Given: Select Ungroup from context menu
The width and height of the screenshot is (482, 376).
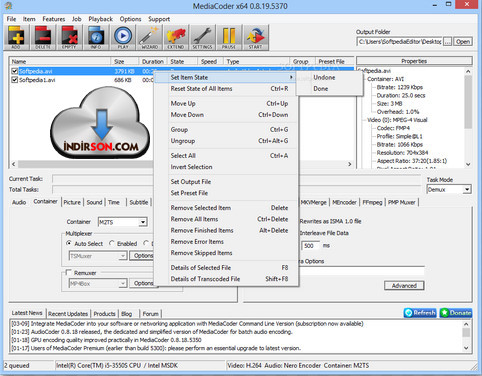Looking at the screenshot, I should [227, 141].
